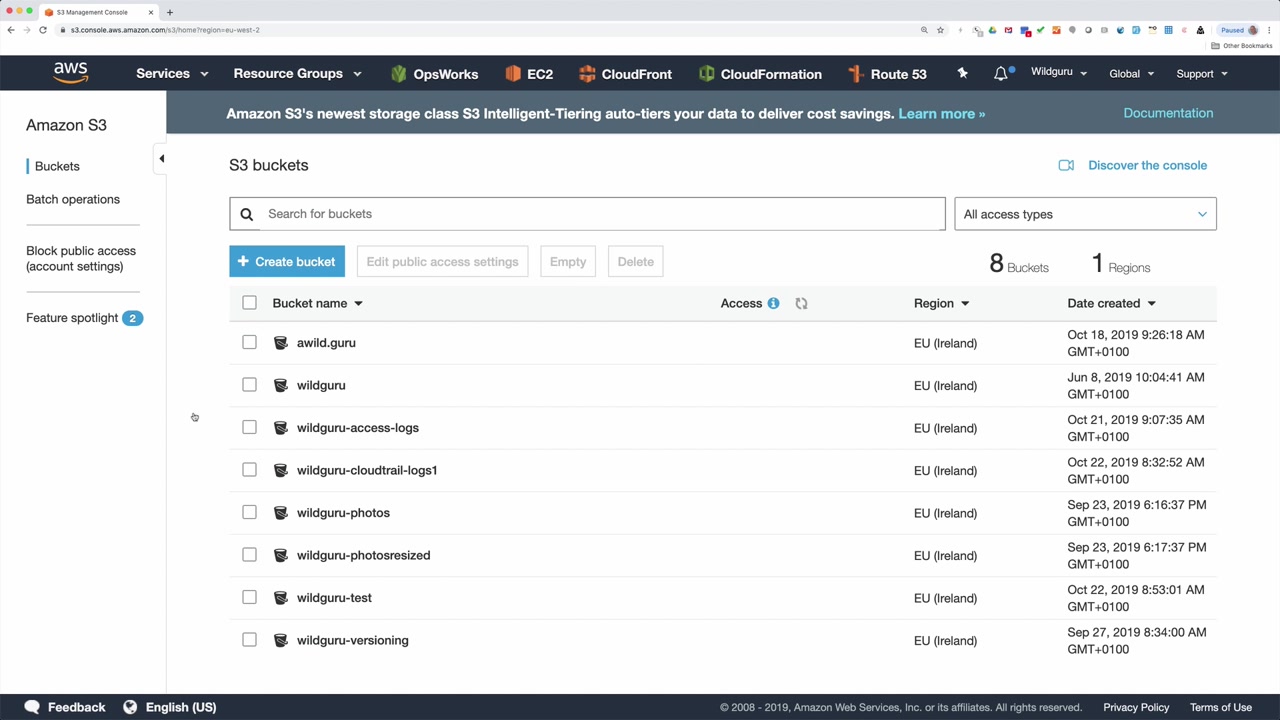Open the EC2 shortcut

point(529,73)
